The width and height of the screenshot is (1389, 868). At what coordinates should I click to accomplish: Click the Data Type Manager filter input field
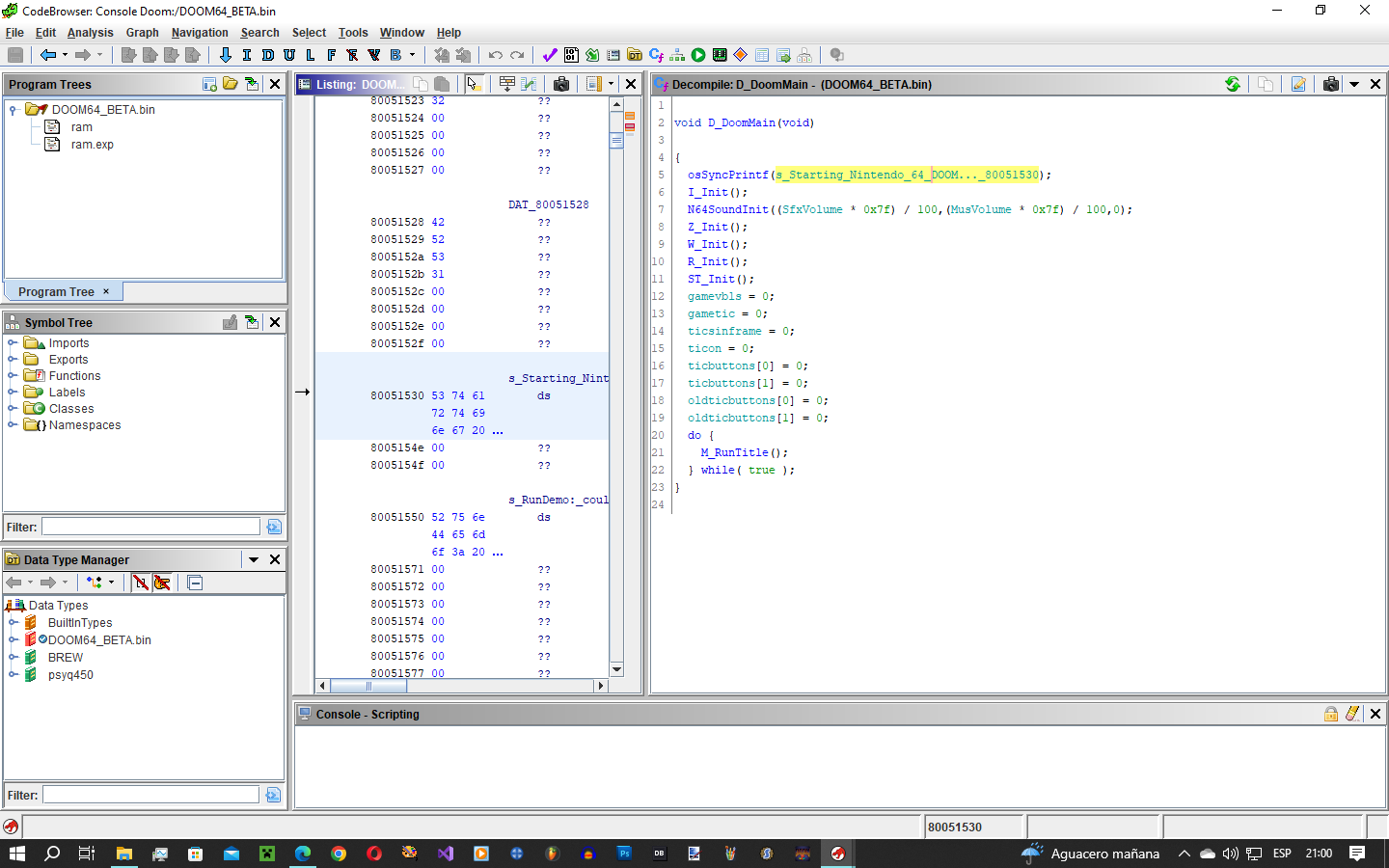coord(150,795)
